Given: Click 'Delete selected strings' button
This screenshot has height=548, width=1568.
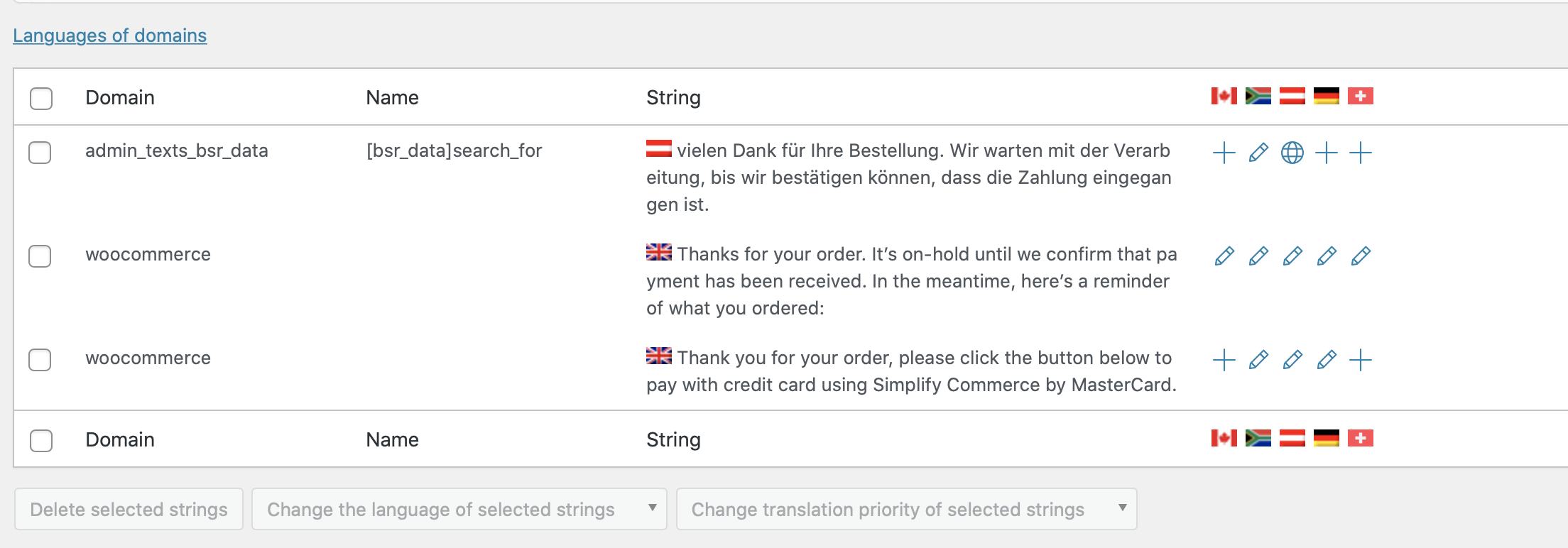Looking at the screenshot, I should (129, 509).
